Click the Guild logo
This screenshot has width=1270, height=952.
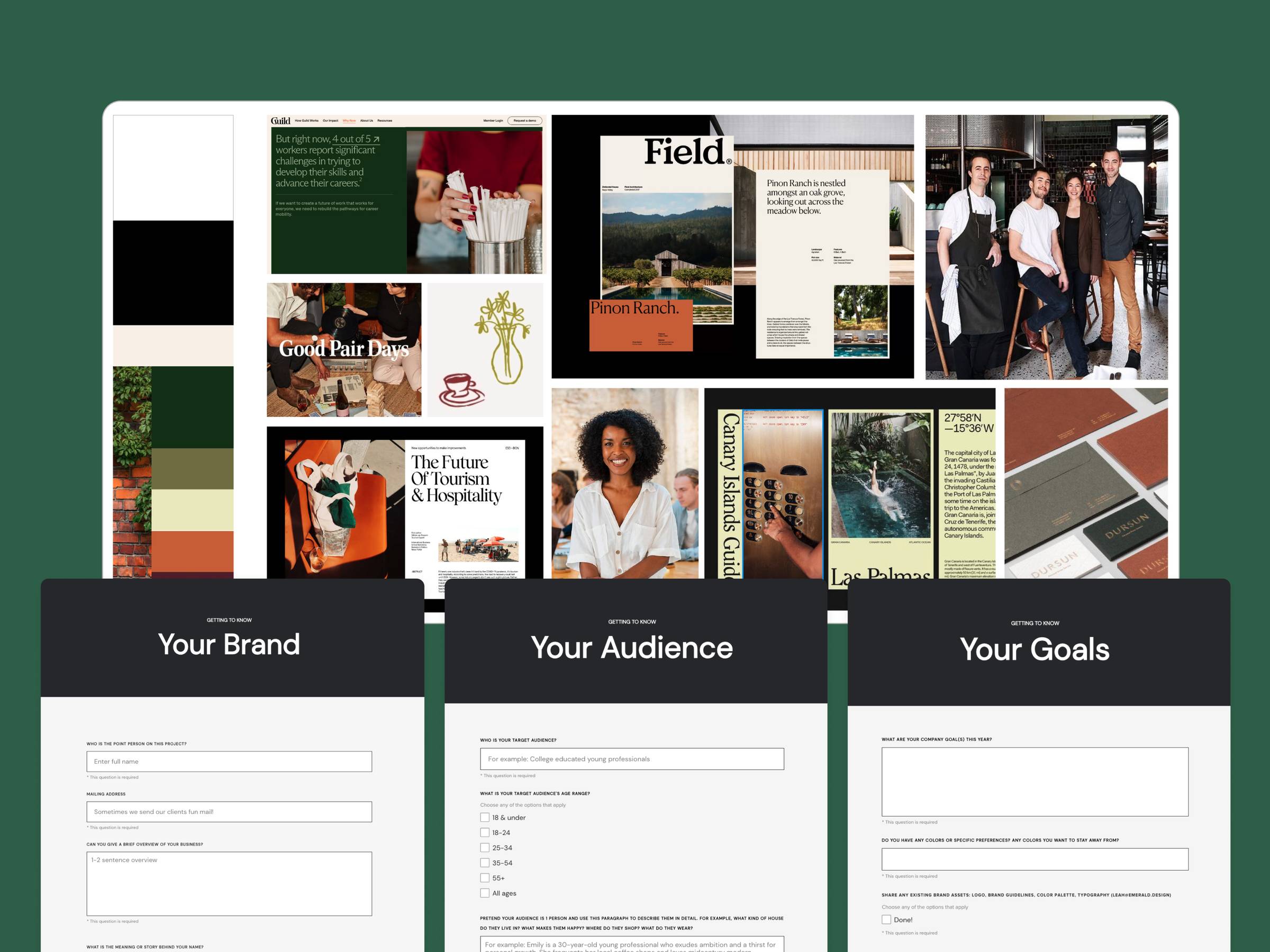(280, 121)
